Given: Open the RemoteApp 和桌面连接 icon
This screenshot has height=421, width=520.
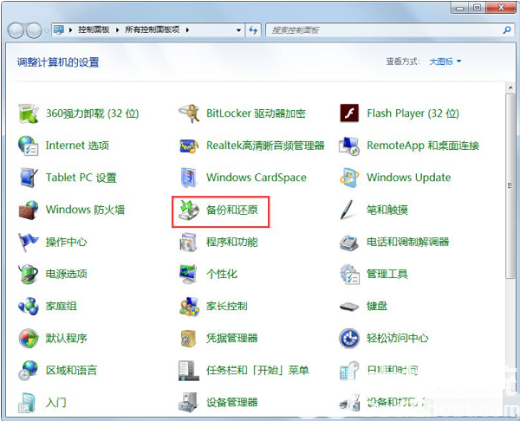Looking at the screenshot, I should (349, 146).
